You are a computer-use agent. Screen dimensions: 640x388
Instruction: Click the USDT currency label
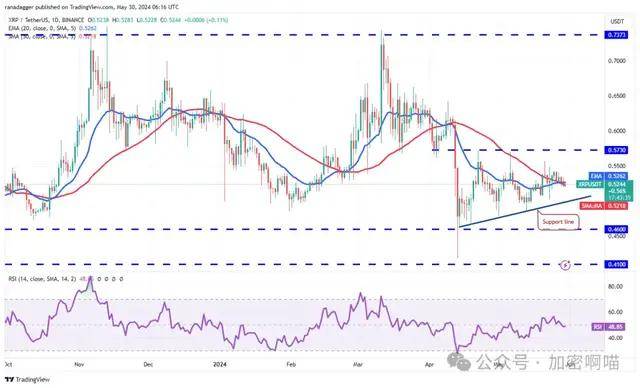[x=617, y=21]
